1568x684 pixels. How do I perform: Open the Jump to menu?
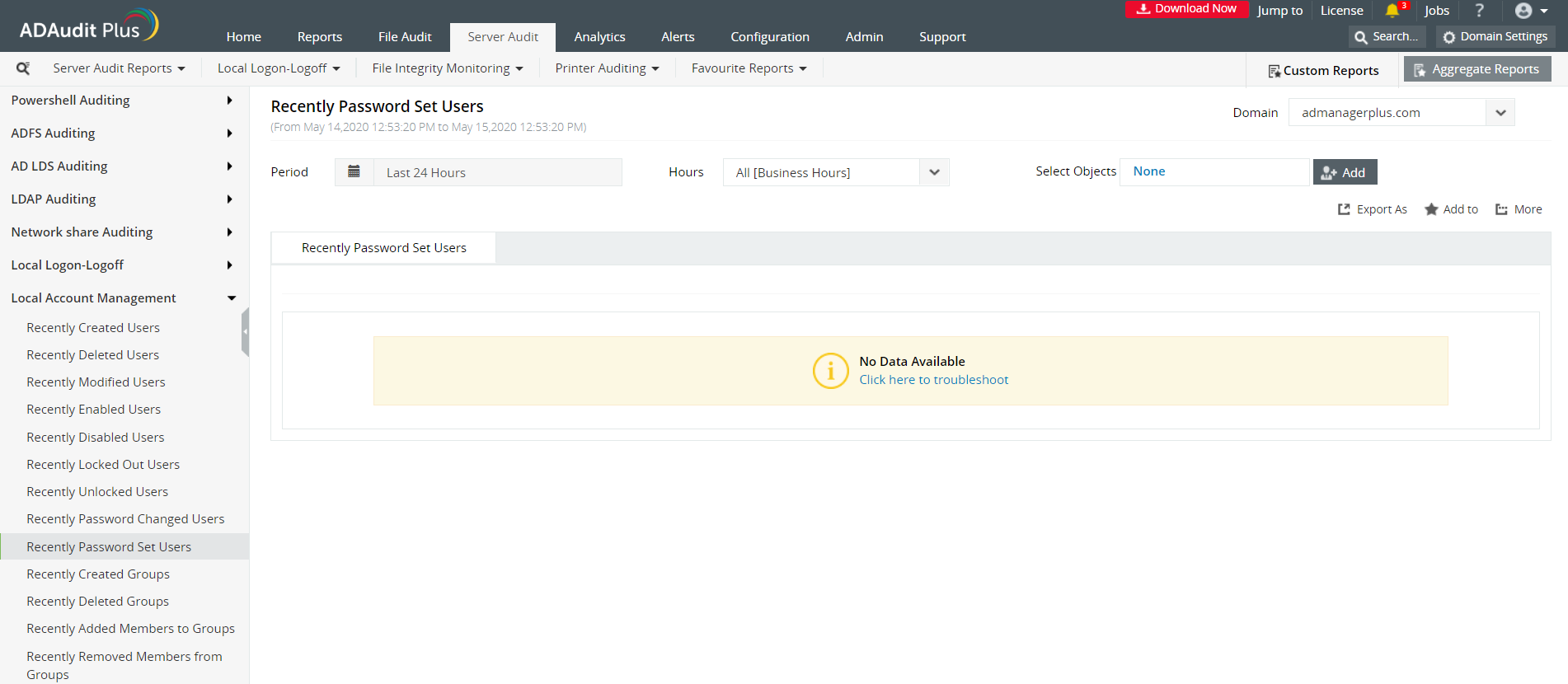point(1280,11)
